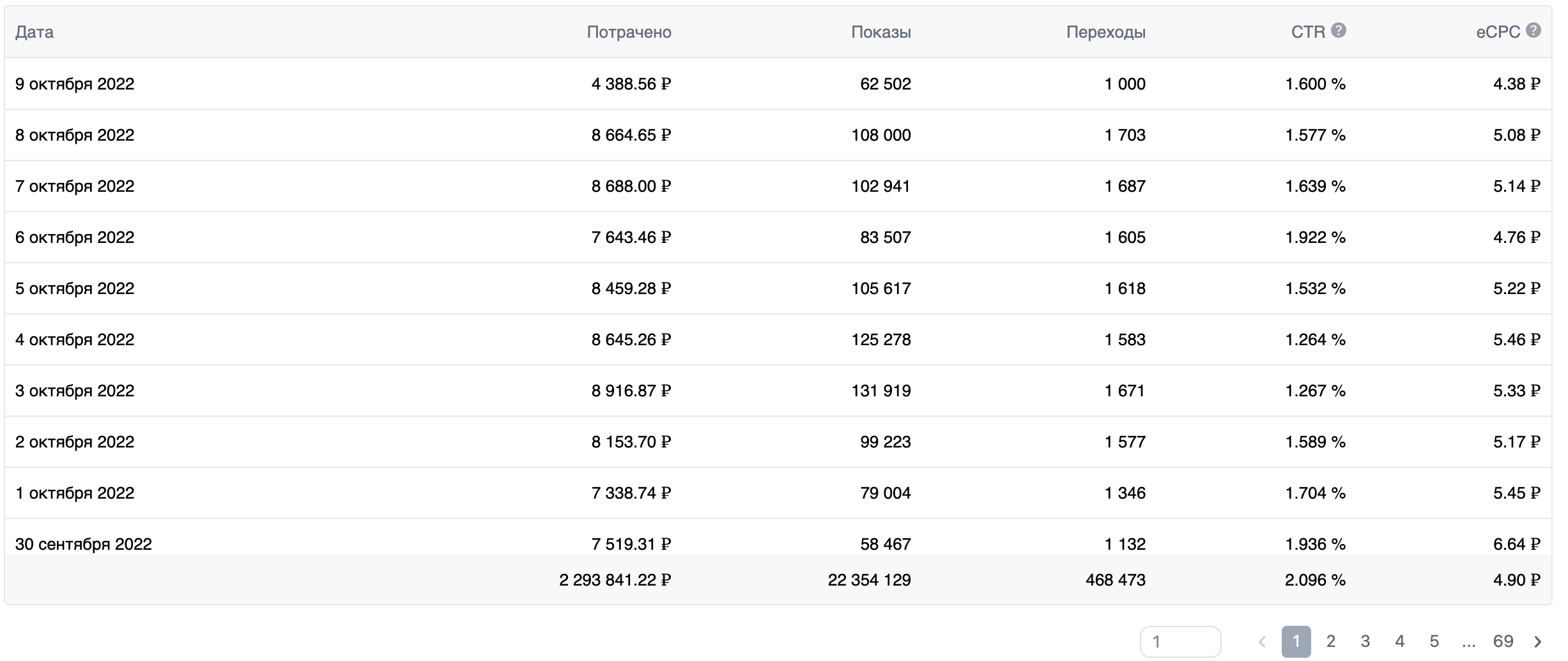1568x661 pixels.
Task: Click the Показы column header
Action: (x=880, y=32)
